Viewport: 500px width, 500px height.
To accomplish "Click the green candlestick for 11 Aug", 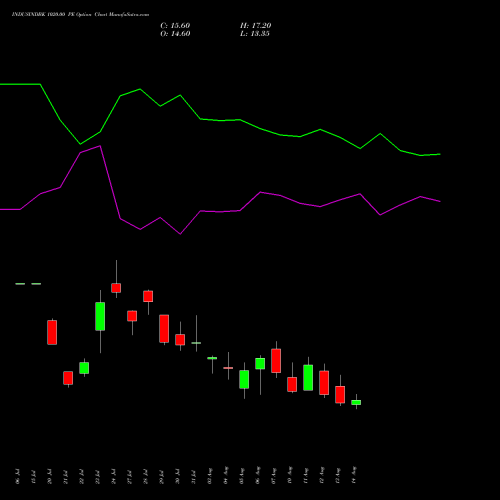I will point(308,377).
